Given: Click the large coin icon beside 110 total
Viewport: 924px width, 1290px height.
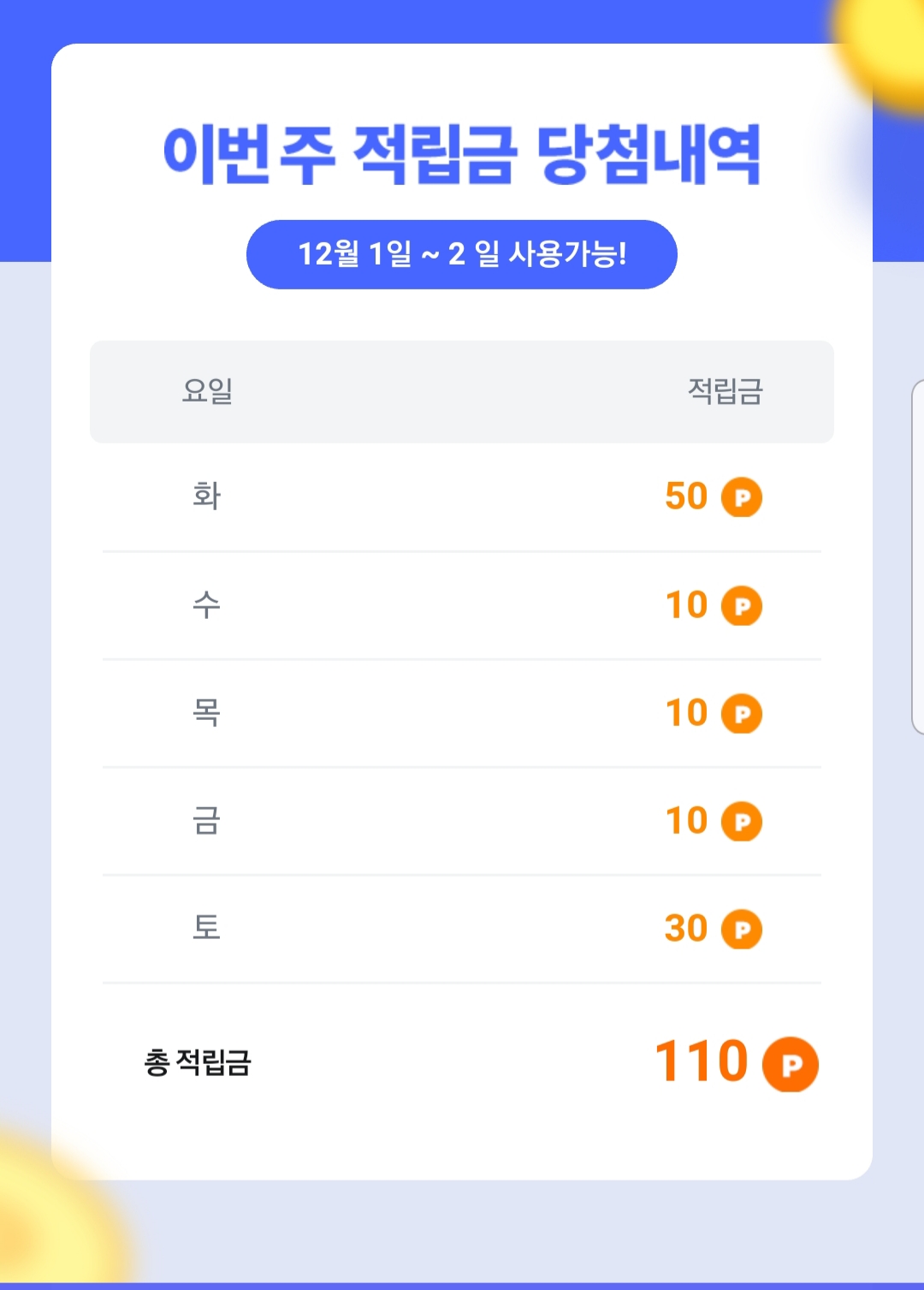Looking at the screenshot, I should tap(790, 1065).
